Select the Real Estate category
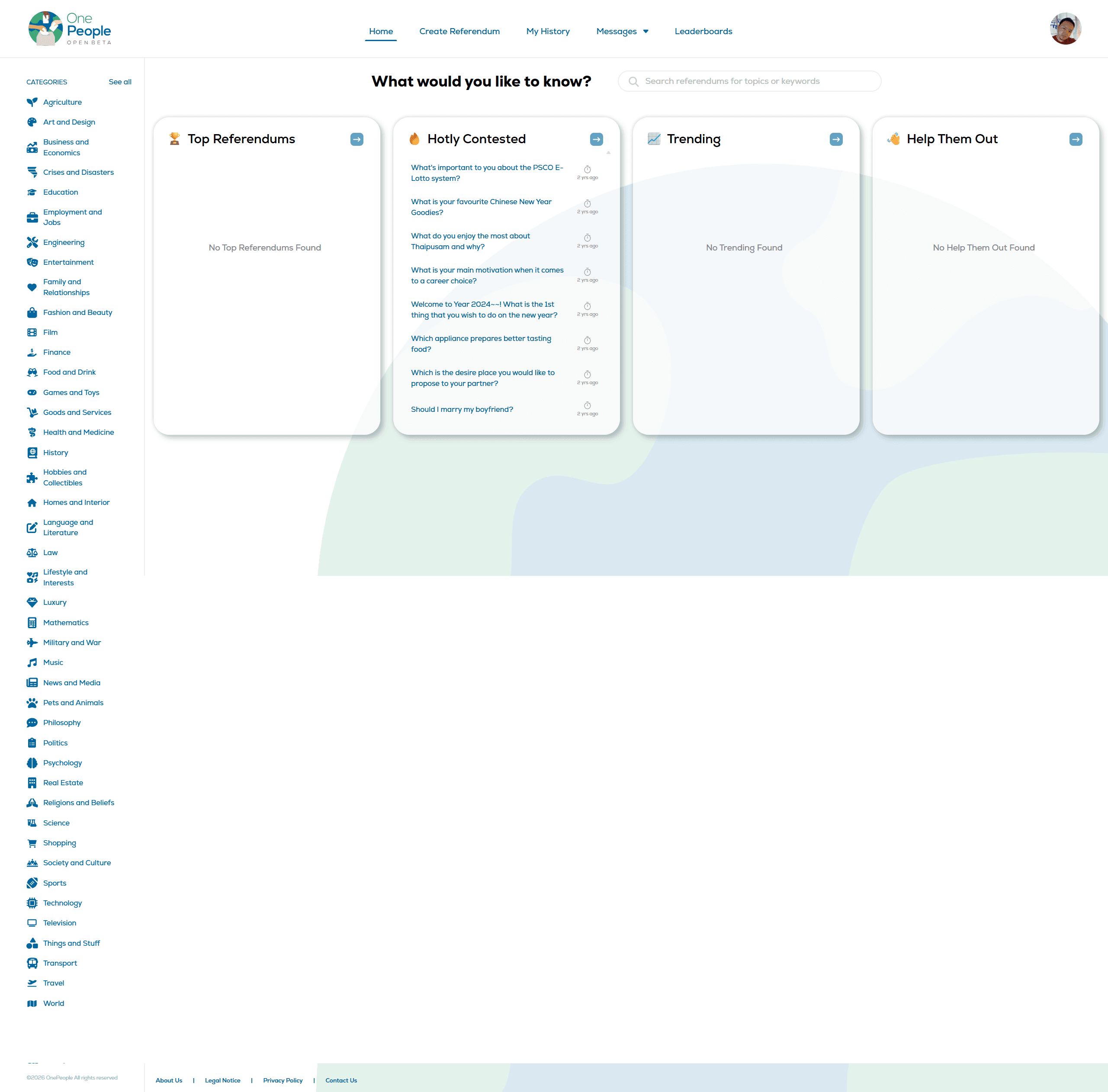Screen dimensions: 1108x1092 (x=63, y=783)
